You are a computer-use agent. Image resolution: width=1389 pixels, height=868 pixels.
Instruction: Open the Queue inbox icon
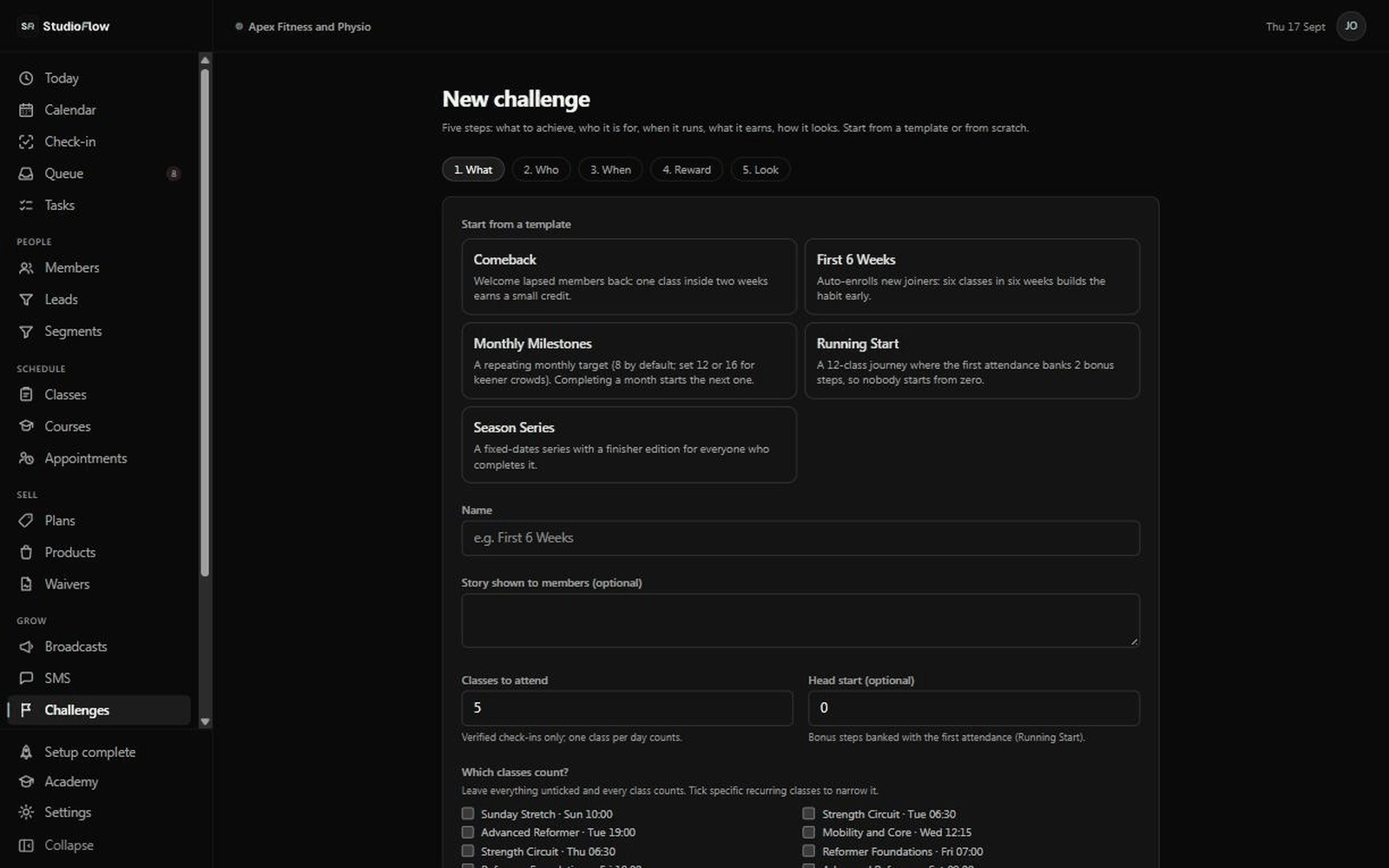(x=26, y=174)
